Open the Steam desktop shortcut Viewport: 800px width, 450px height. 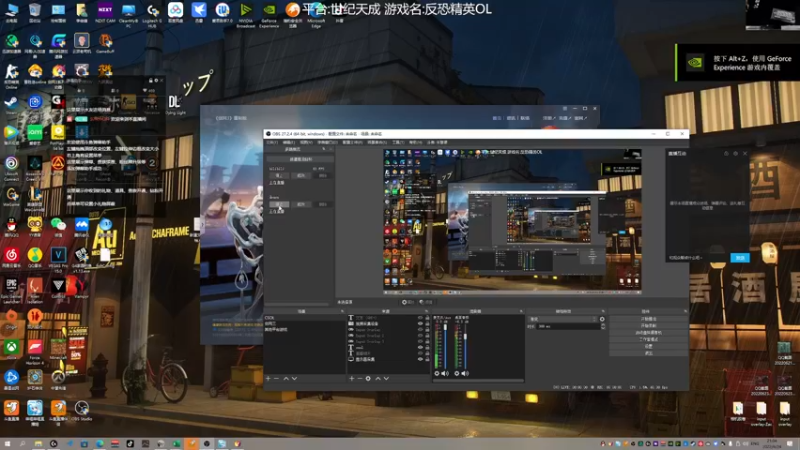pos(11,105)
